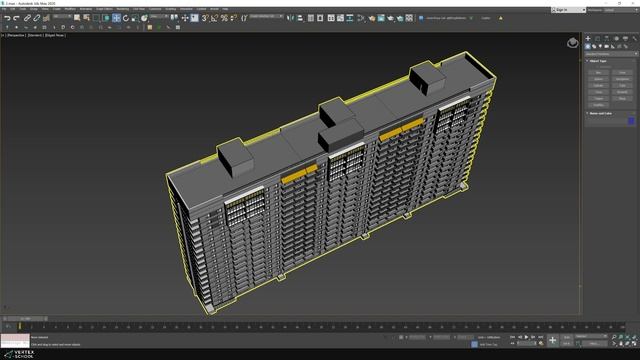Click the time slider handle

pos(25,318)
